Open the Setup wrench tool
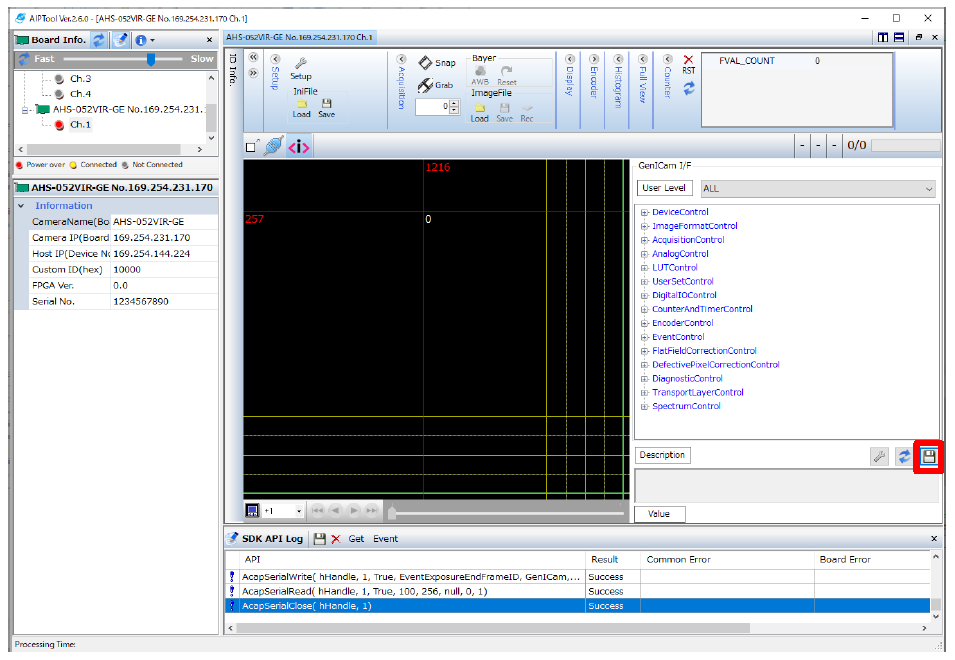955x660 pixels. [x=300, y=64]
